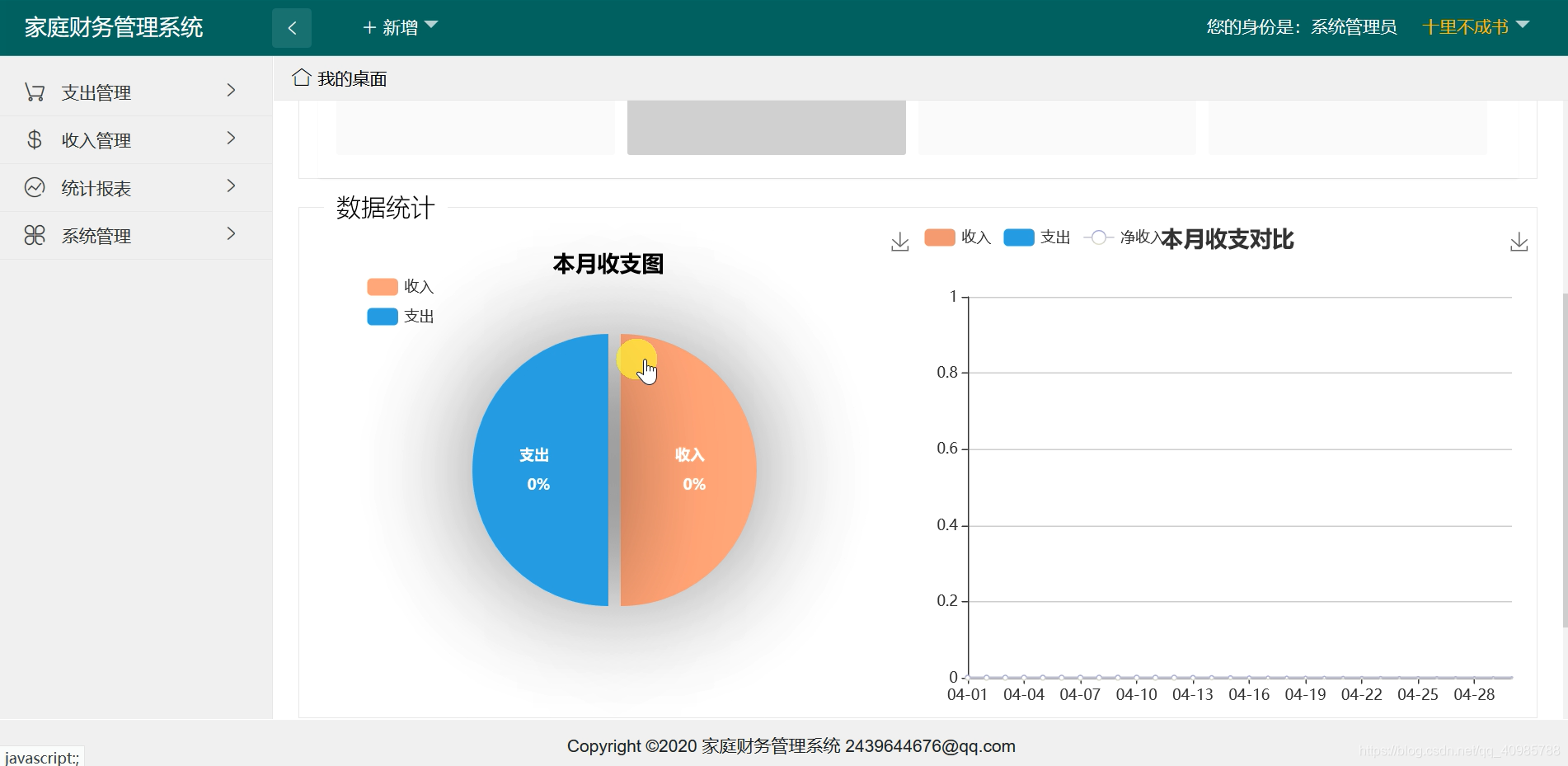The width and height of the screenshot is (1568, 766).
Task: Expand the 收入管理 menu chevron
Action: [x=232, y=139]
